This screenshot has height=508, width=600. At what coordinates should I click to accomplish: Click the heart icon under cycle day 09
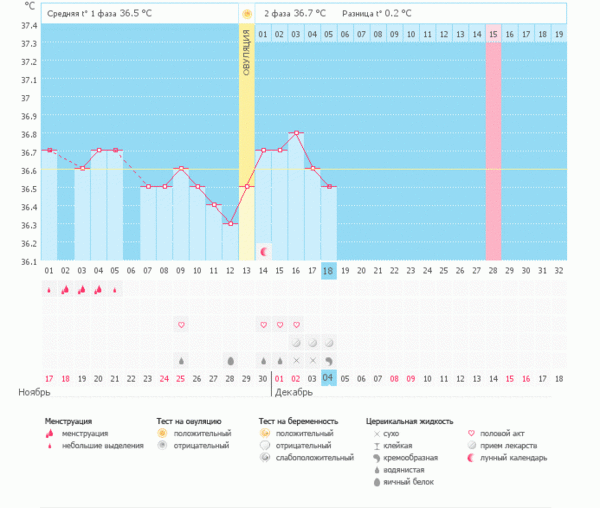(x=181, y=325)
